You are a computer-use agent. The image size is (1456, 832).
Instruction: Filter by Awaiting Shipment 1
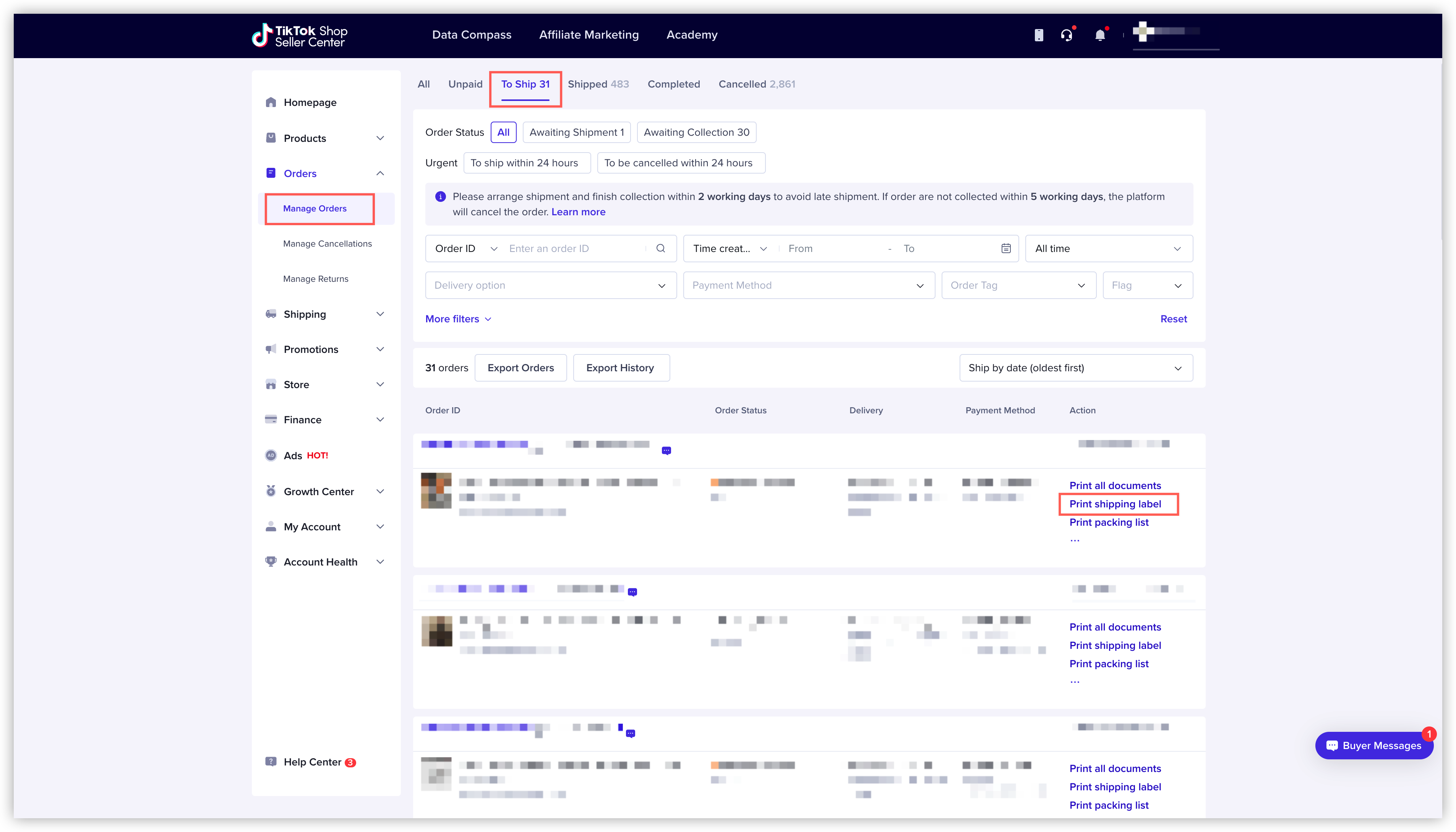coord(577,132)
